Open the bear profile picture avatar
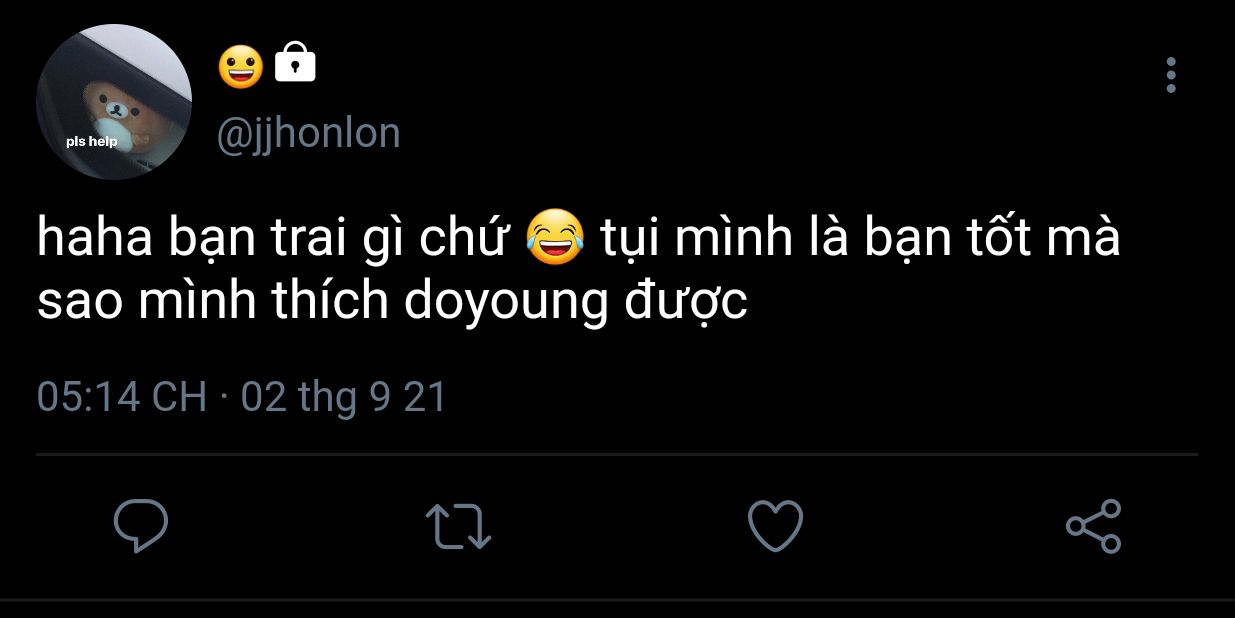1235x618 pixels. click(114, 102)
